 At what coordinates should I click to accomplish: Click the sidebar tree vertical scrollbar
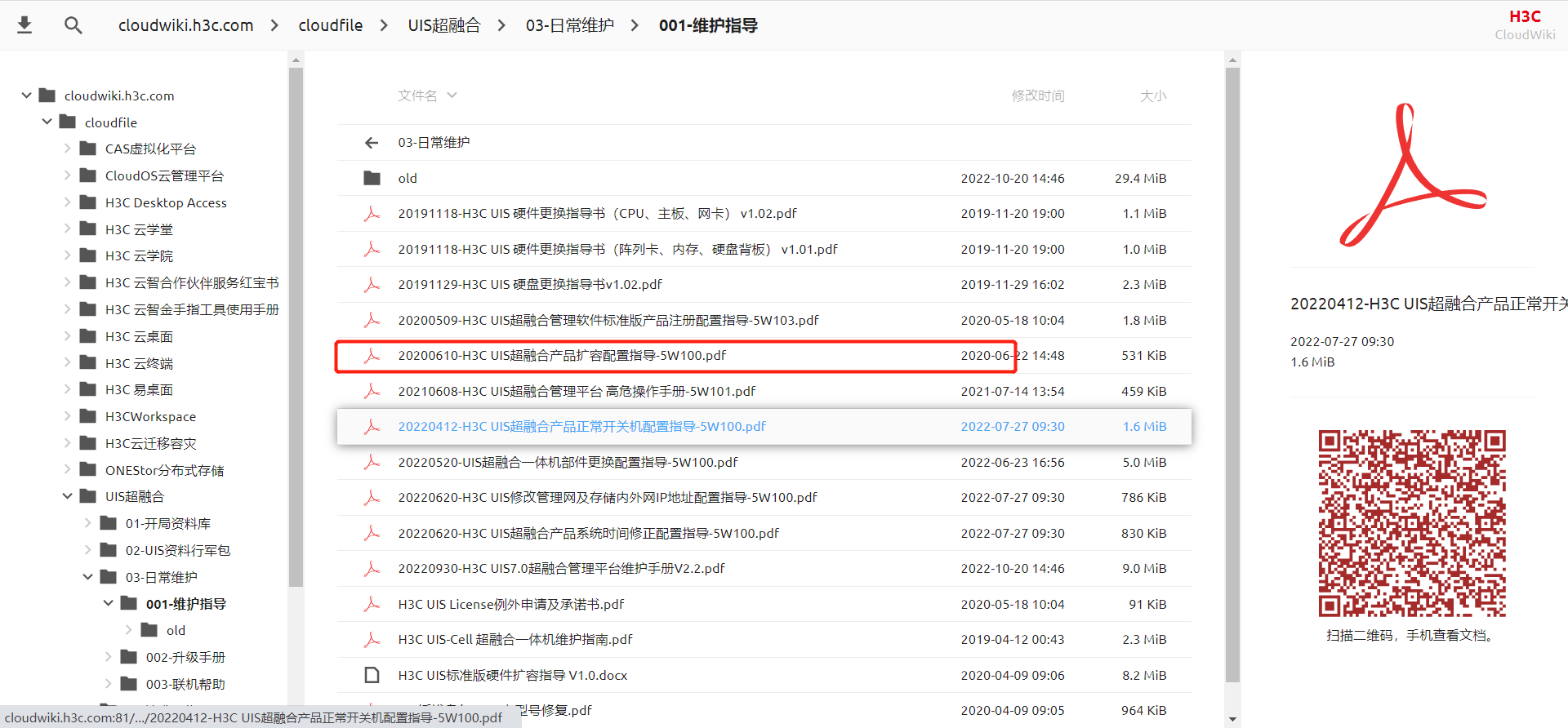point(296,326)
